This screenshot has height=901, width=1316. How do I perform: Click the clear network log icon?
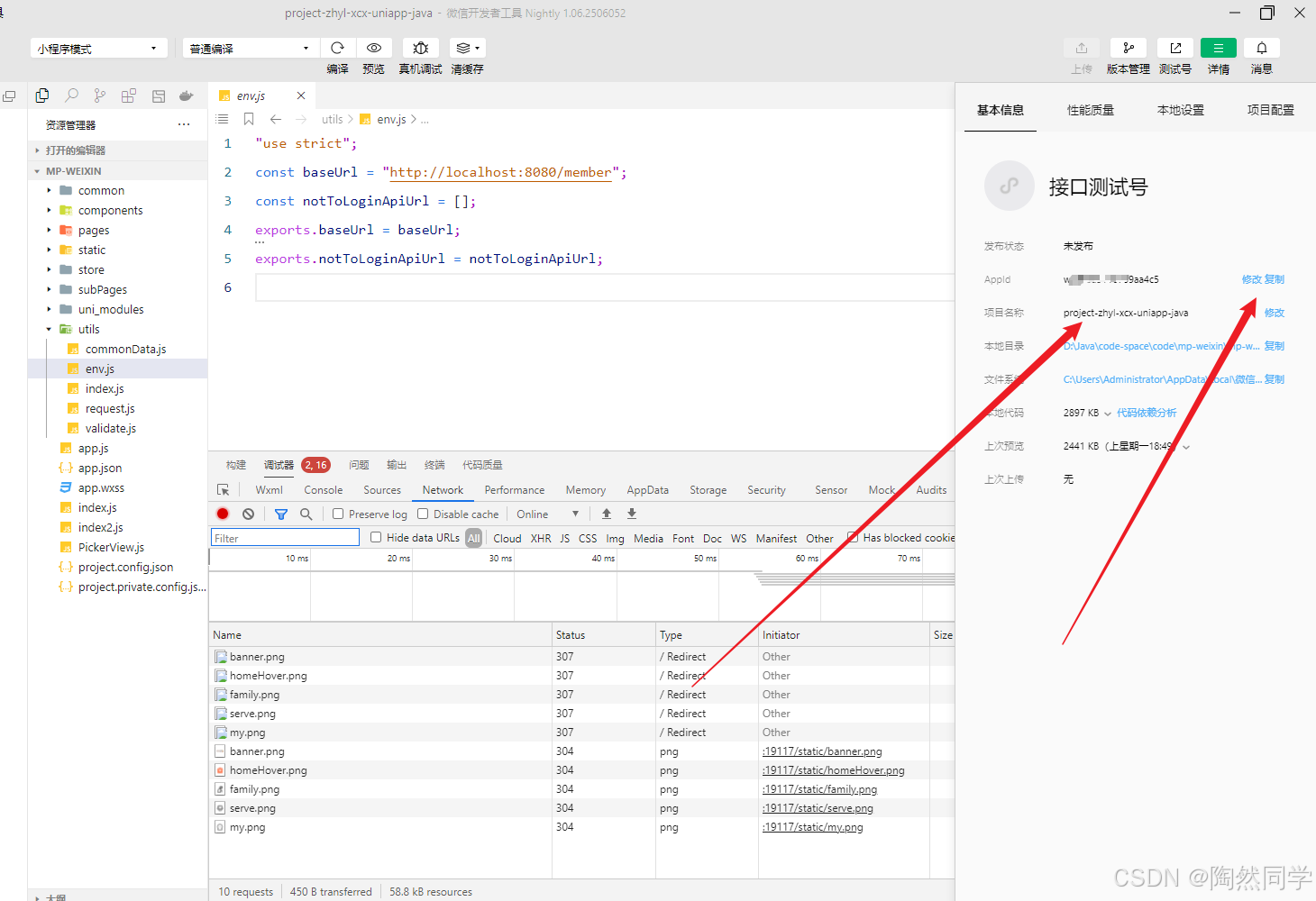pos(248,514)
